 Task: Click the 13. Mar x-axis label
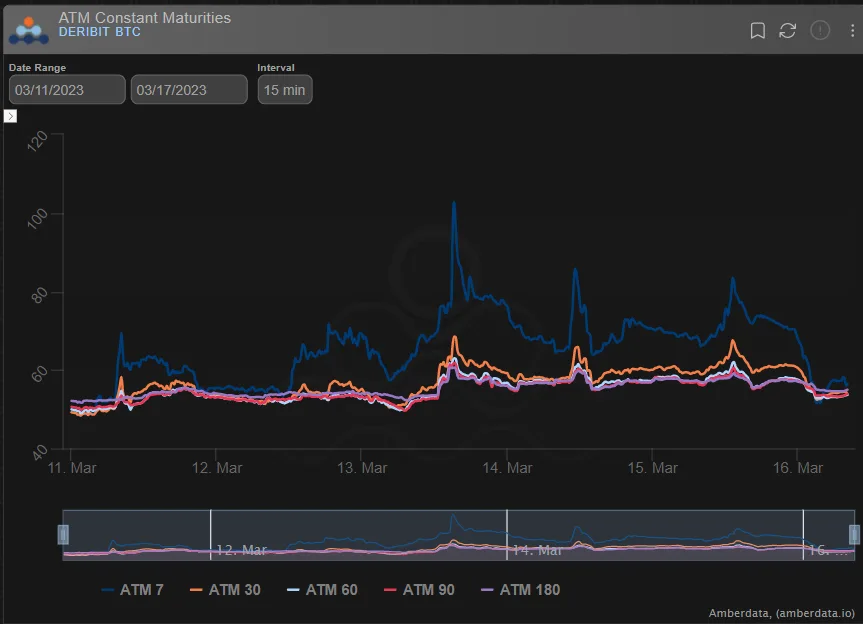click(362, 468)
